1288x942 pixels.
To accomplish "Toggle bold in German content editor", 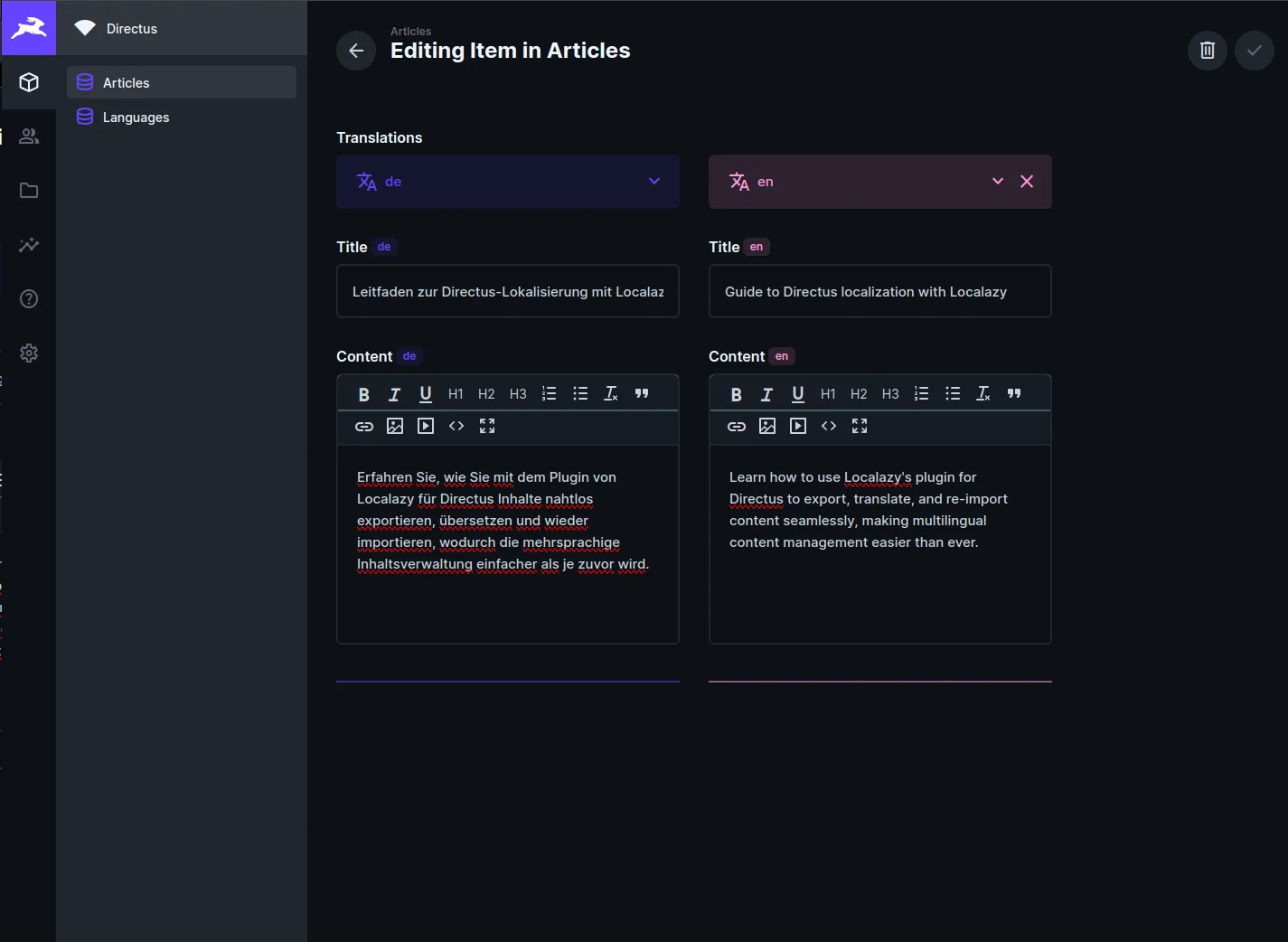I will tap(364, 394).
